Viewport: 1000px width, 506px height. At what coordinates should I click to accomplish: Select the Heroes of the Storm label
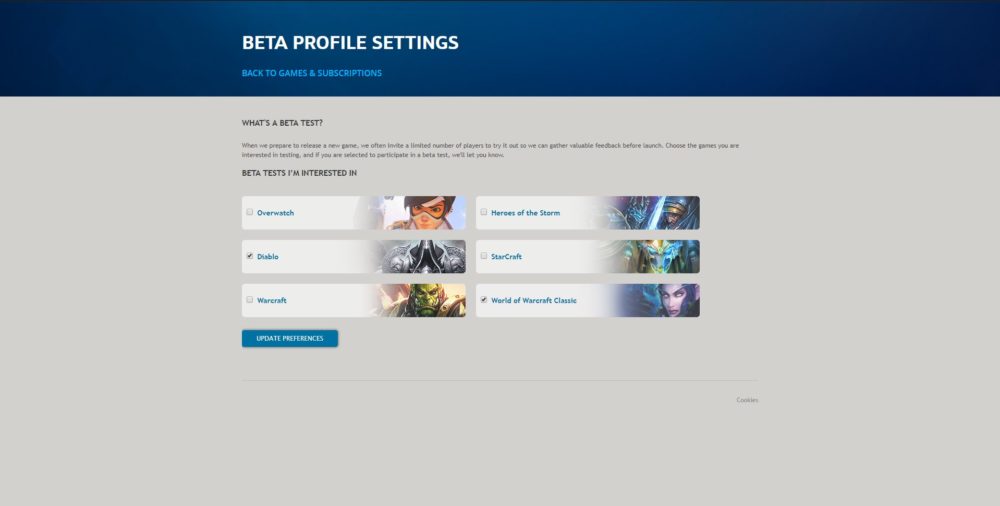525,213
